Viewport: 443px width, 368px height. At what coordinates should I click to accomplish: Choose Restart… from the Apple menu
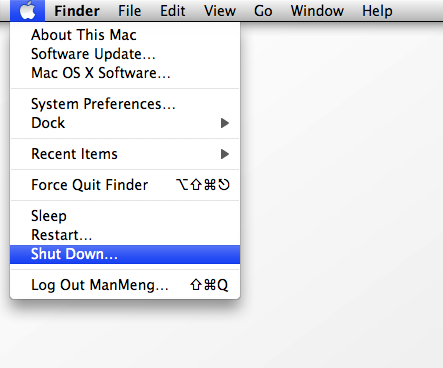(x=125, y=235)
